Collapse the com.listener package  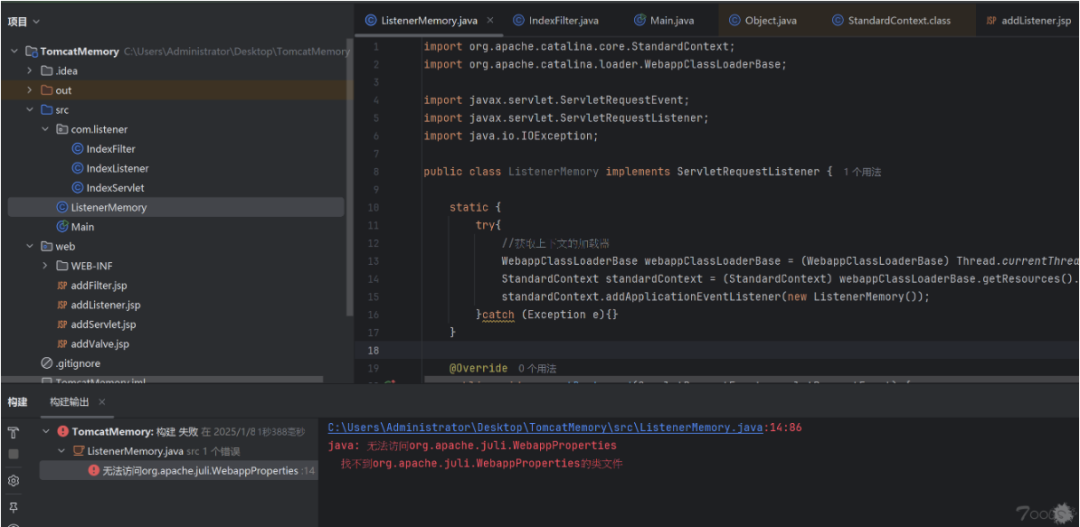pos(45,130)
